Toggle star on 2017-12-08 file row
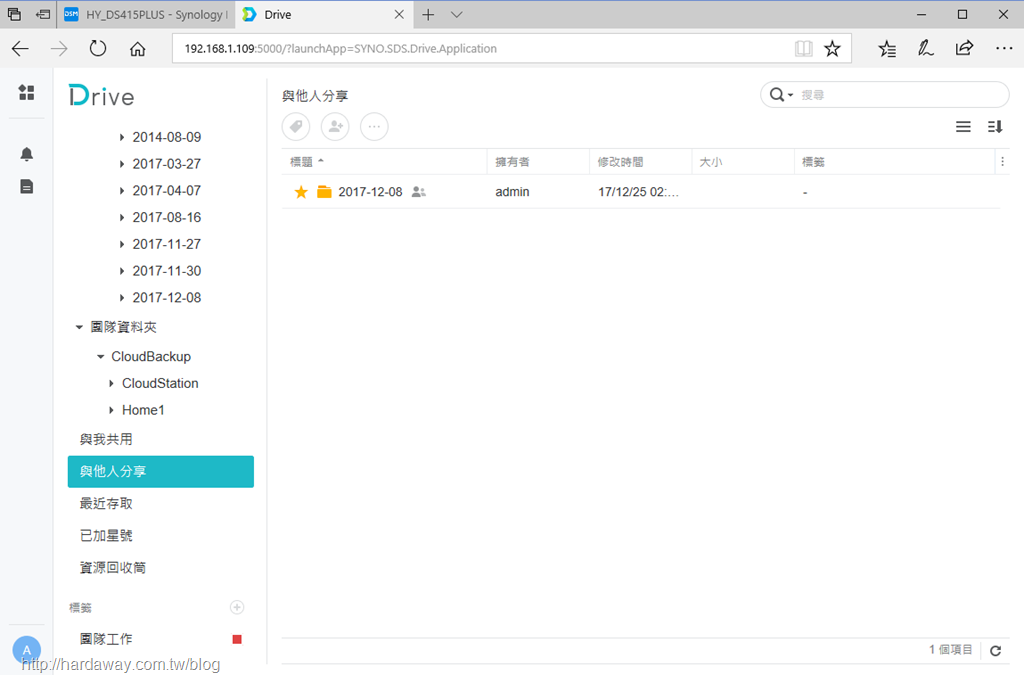The height and width of the screenshot is (675, 1024). click(x=301, y=192)
